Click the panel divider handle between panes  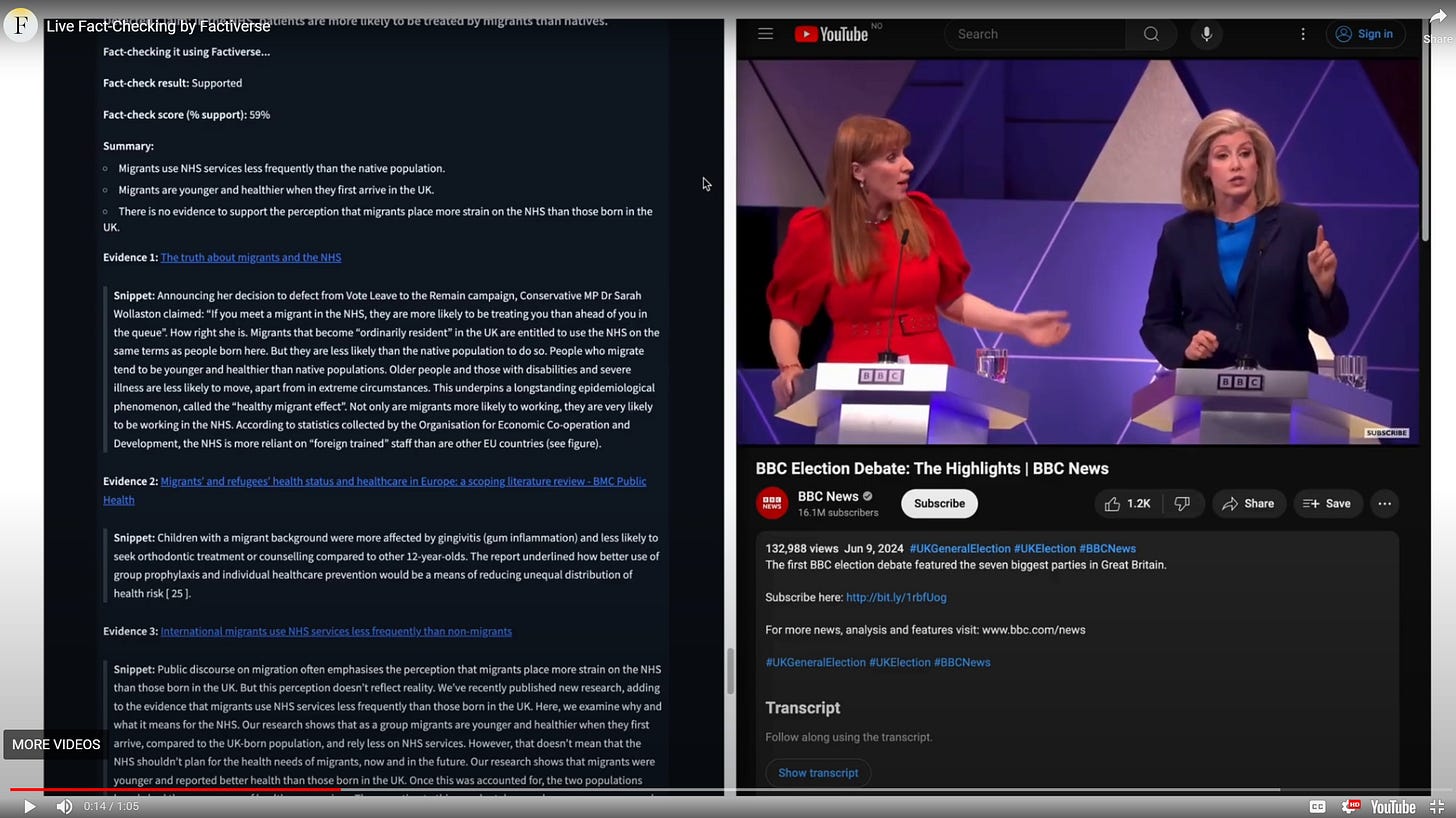(x=730, y=670)
